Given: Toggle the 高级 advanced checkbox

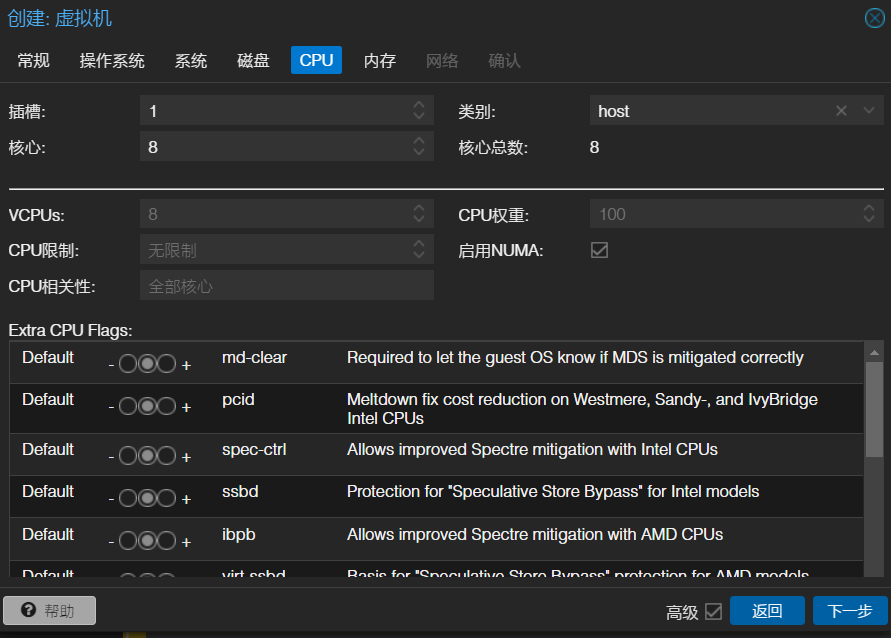Looking at the screenshot, I should (x=713, y=611).
